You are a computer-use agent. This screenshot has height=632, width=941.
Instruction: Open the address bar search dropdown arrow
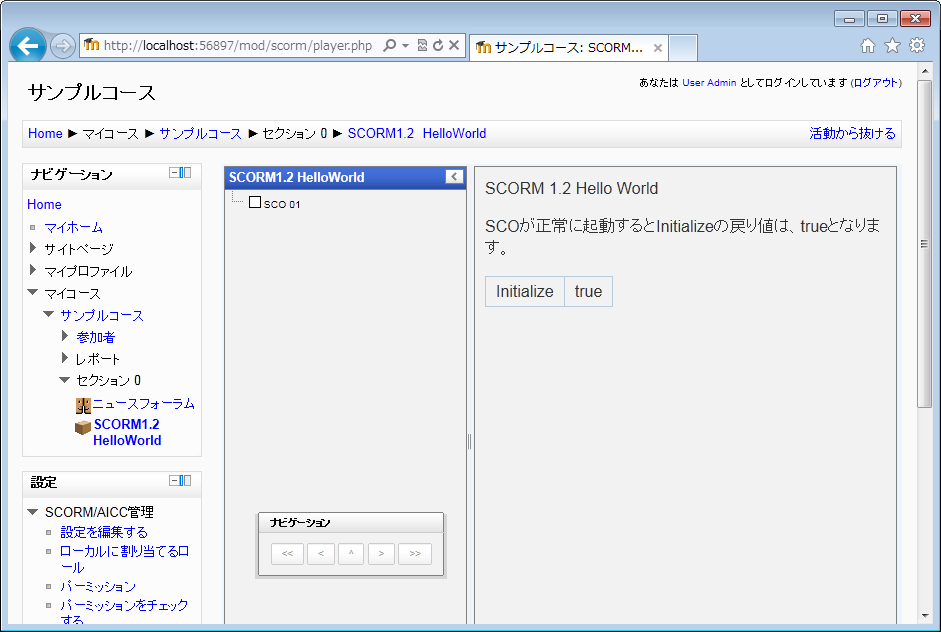click(405, 46)
